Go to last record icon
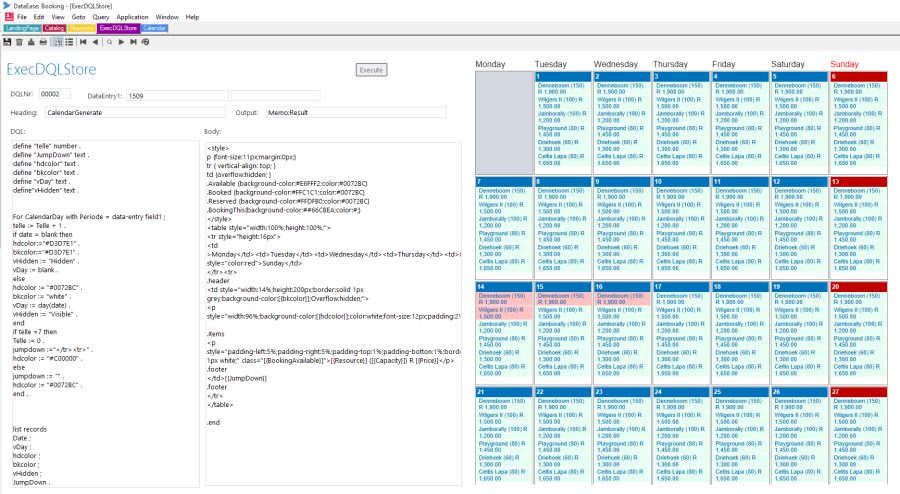Screen dimensions: 900x494 point(133,42)
